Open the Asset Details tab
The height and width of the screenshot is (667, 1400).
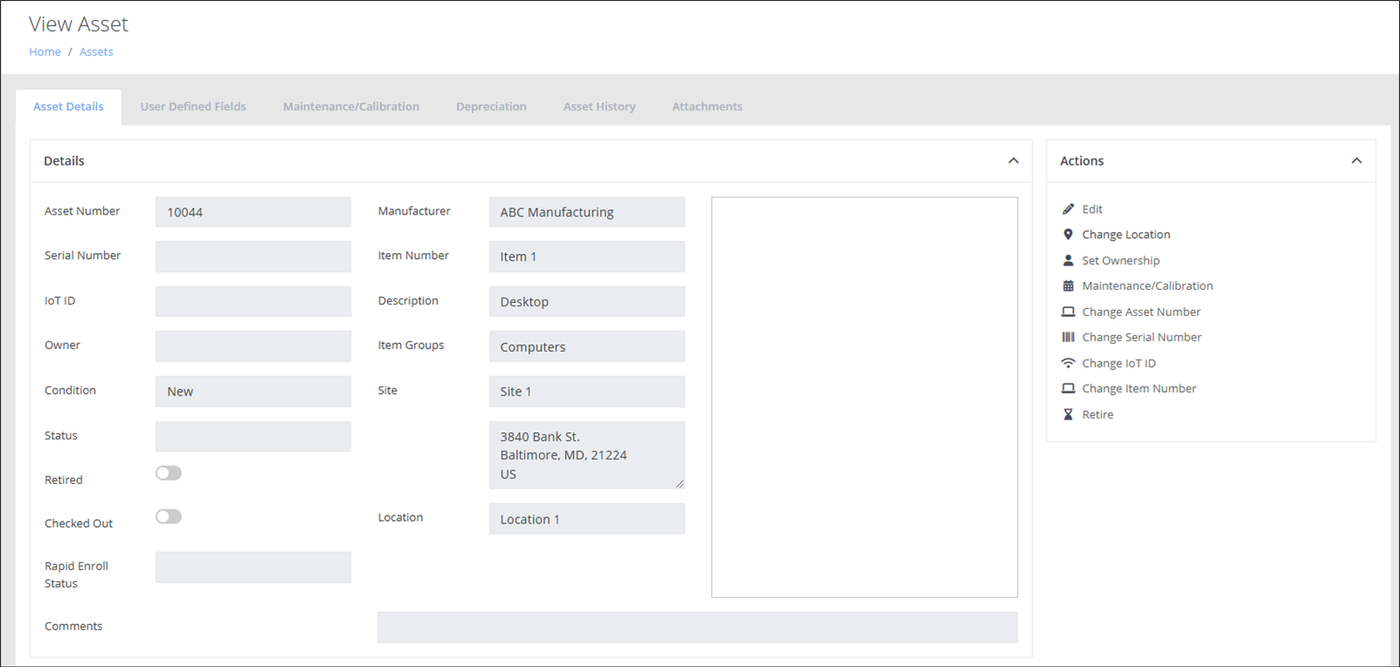[68, 107]
